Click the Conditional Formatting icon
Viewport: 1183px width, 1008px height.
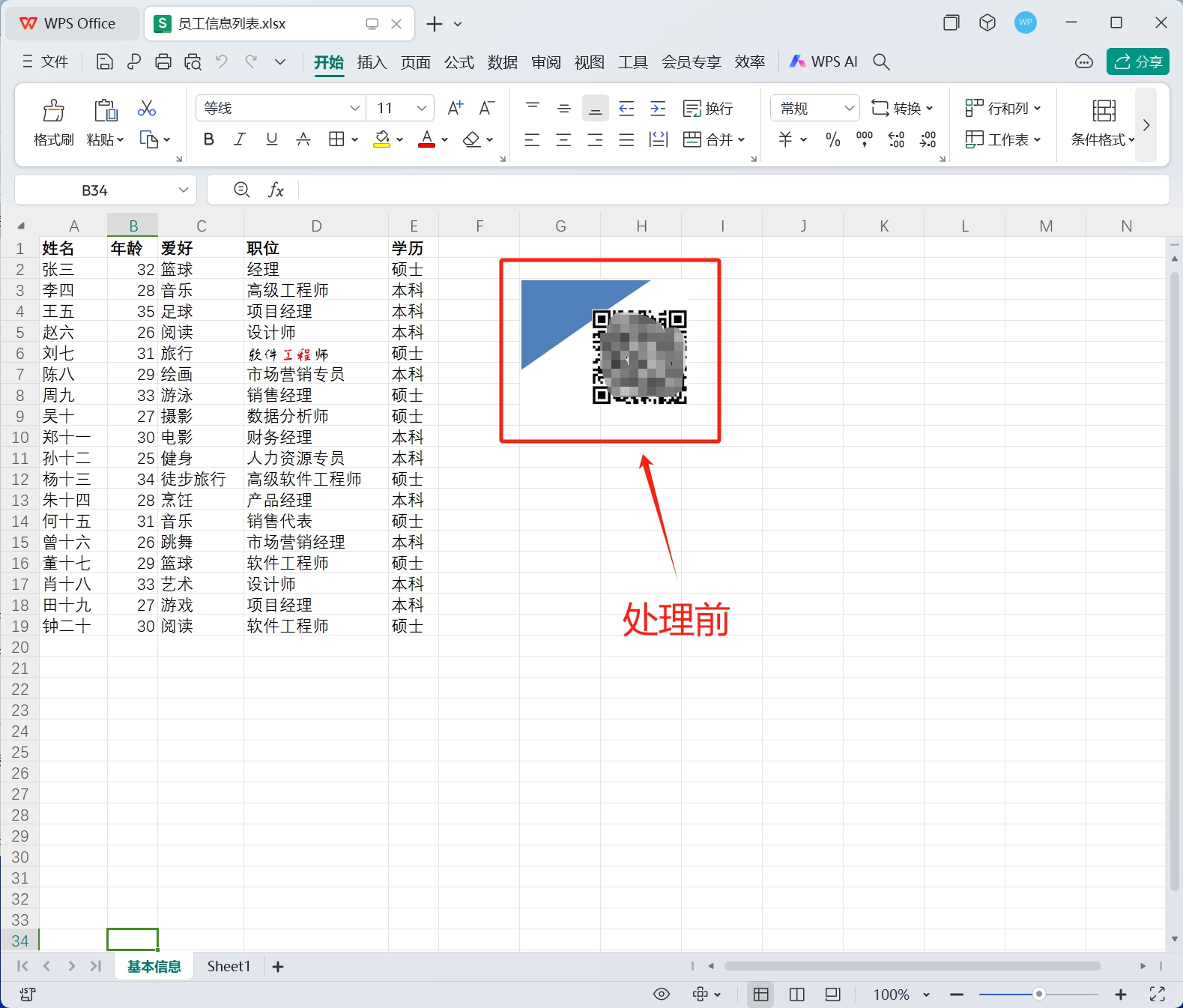(x=1104, y=111)
